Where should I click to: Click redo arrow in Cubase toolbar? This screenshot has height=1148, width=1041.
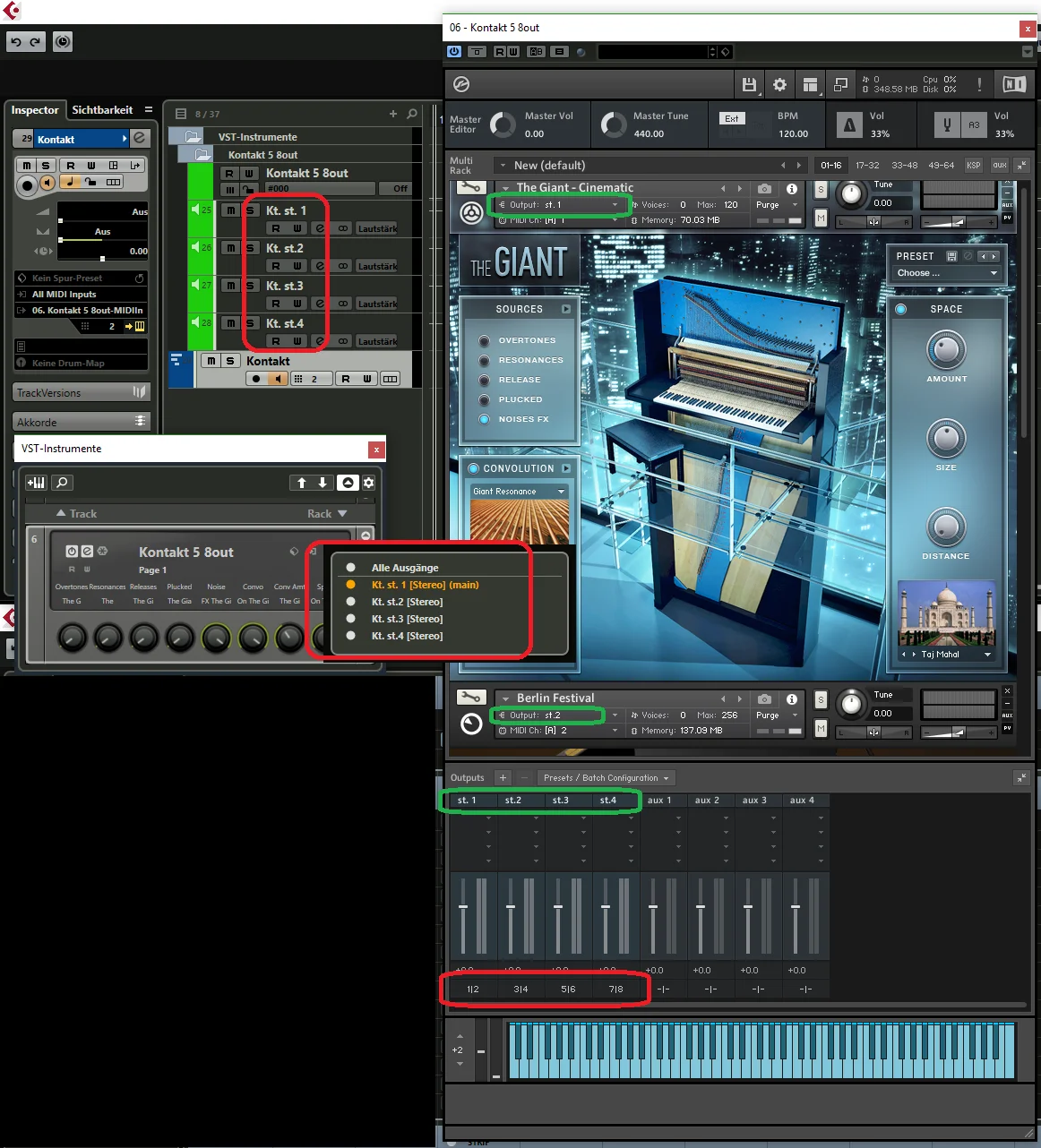[35, 42]
